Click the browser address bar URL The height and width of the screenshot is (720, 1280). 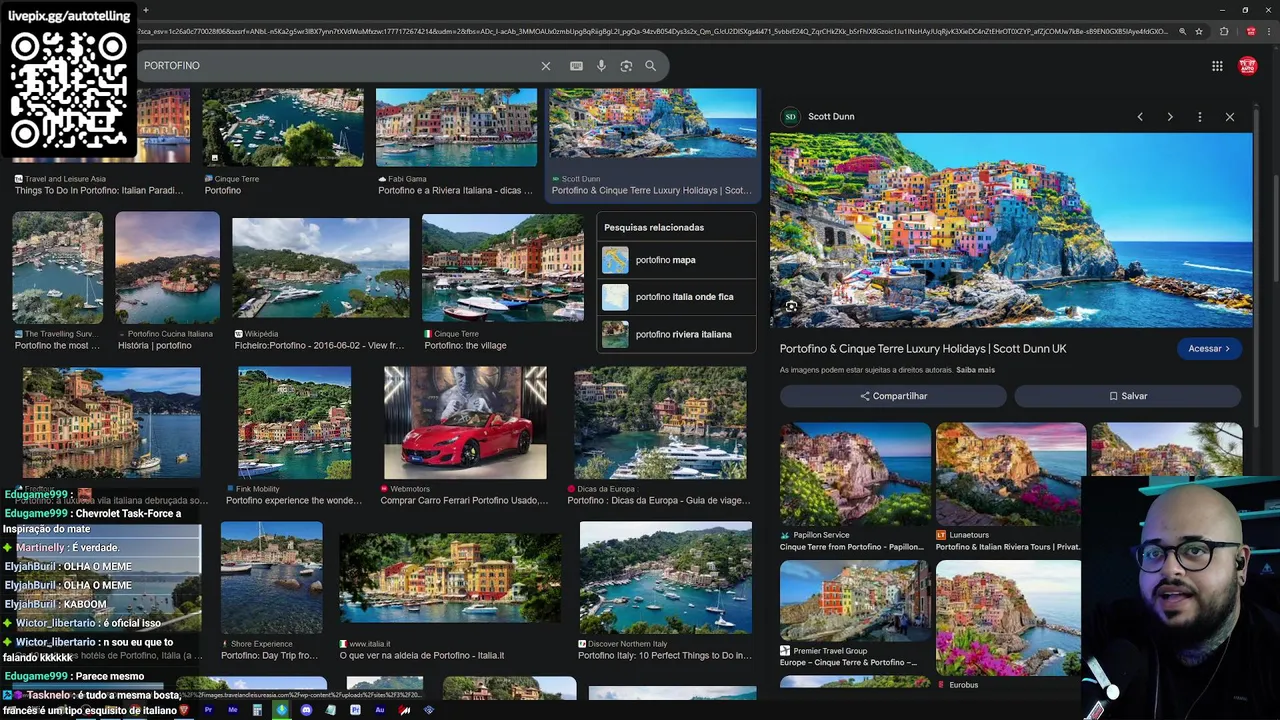pyautogui.click(x=650, y=31)
